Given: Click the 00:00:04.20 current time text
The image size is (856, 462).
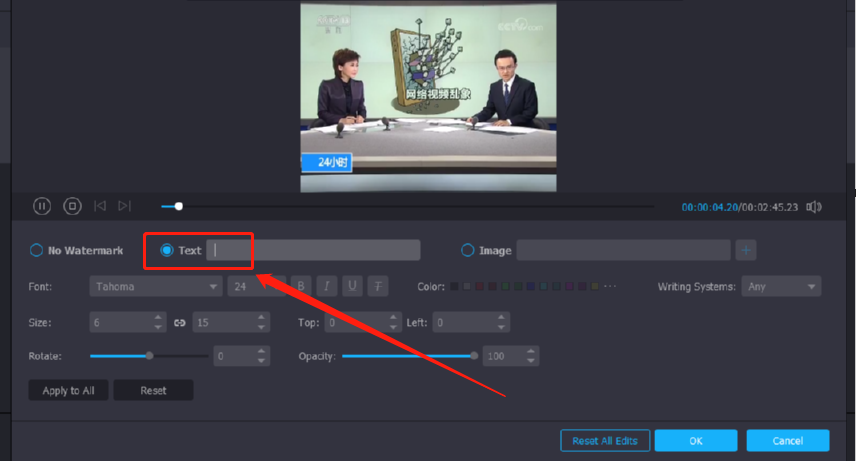Looking at the screenshot, I should click(710, 208).
